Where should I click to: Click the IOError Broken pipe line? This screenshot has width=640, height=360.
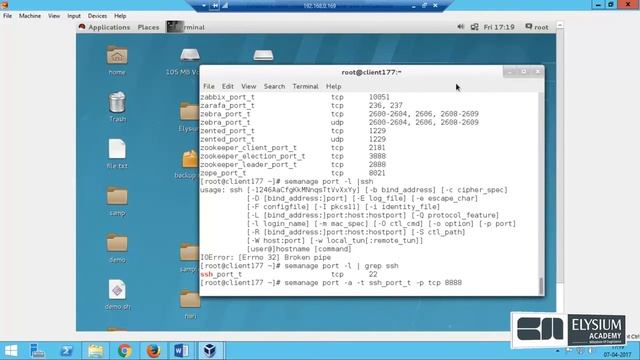tap(265, 258)
